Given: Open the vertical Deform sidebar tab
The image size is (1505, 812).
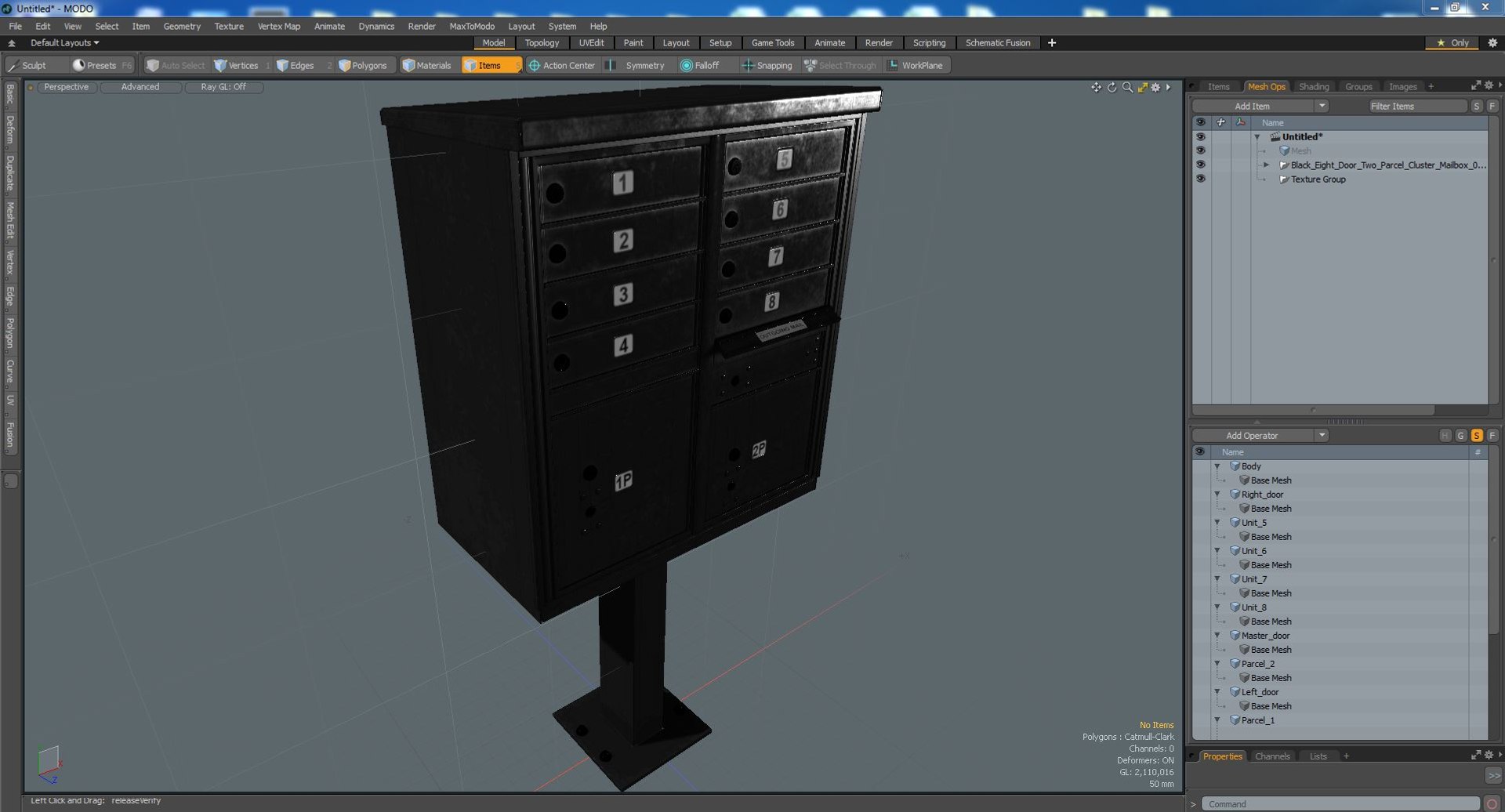Looking at the screenshot, I should 10,130.
